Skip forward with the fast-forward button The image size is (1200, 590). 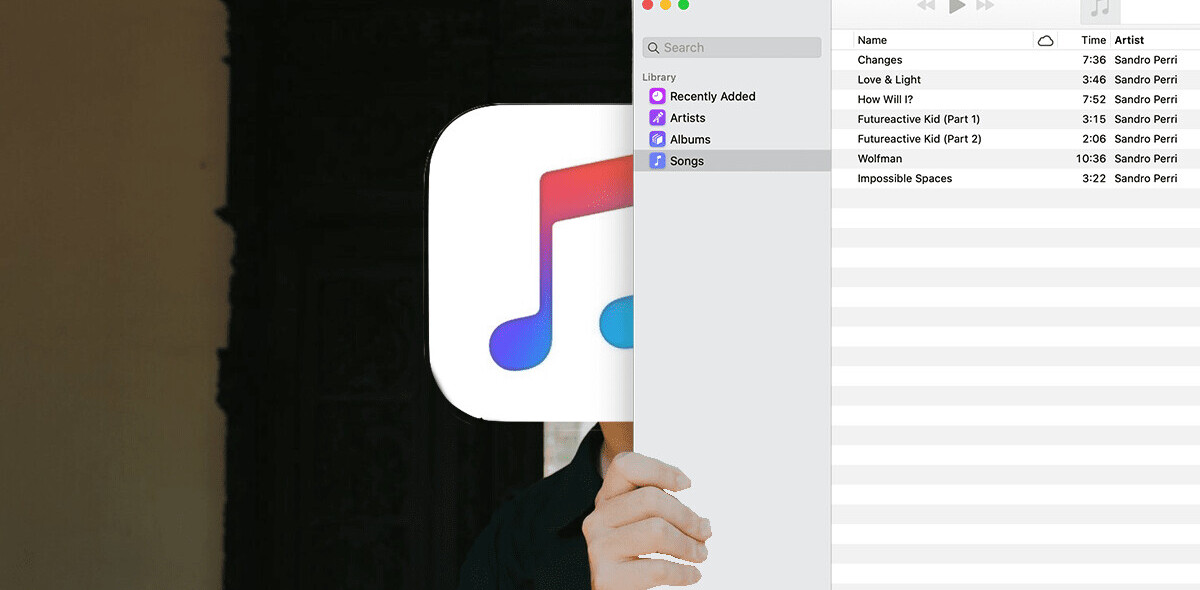coord(985,6)
